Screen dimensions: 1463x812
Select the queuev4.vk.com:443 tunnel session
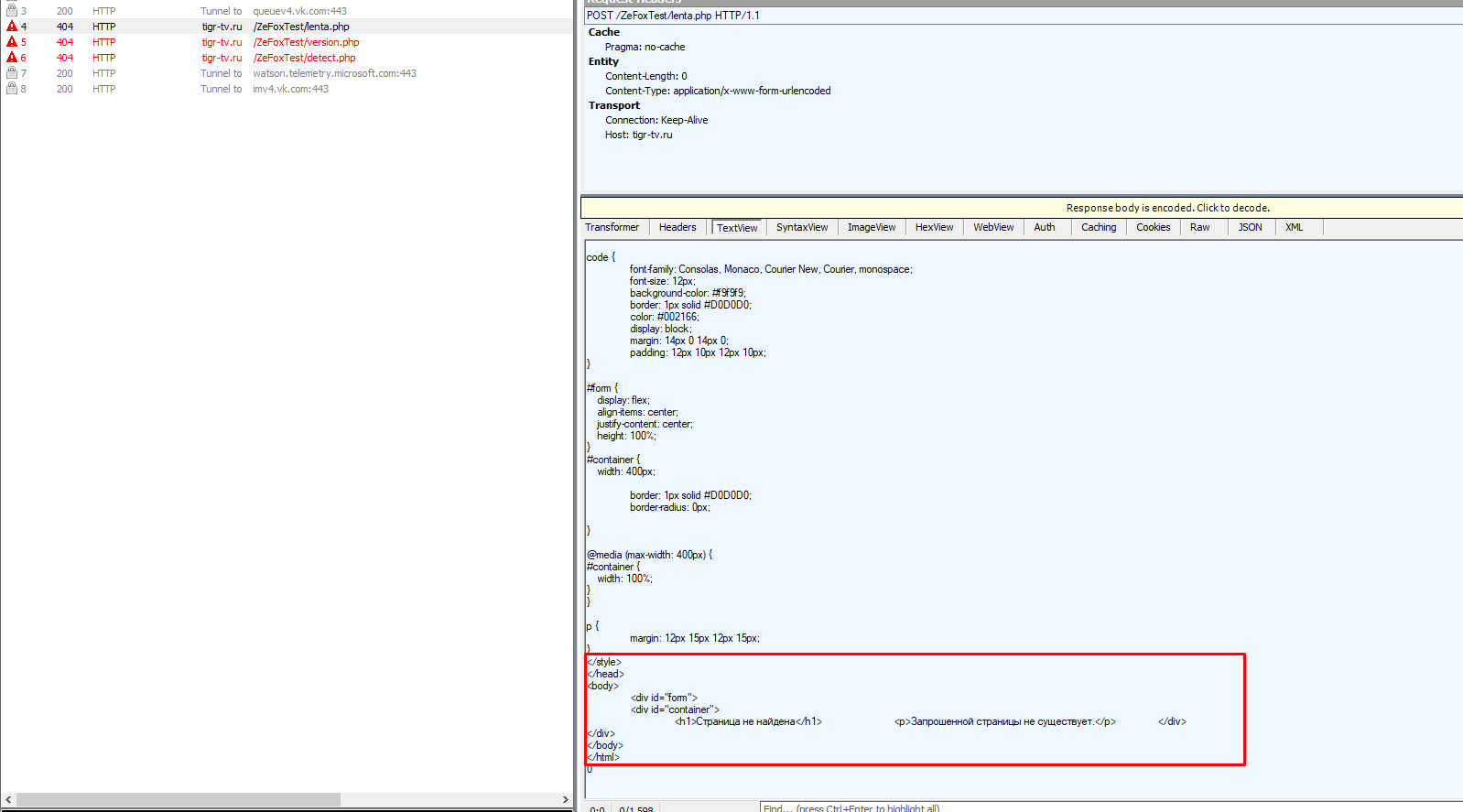pyautogui.click(x=287, y=11)
